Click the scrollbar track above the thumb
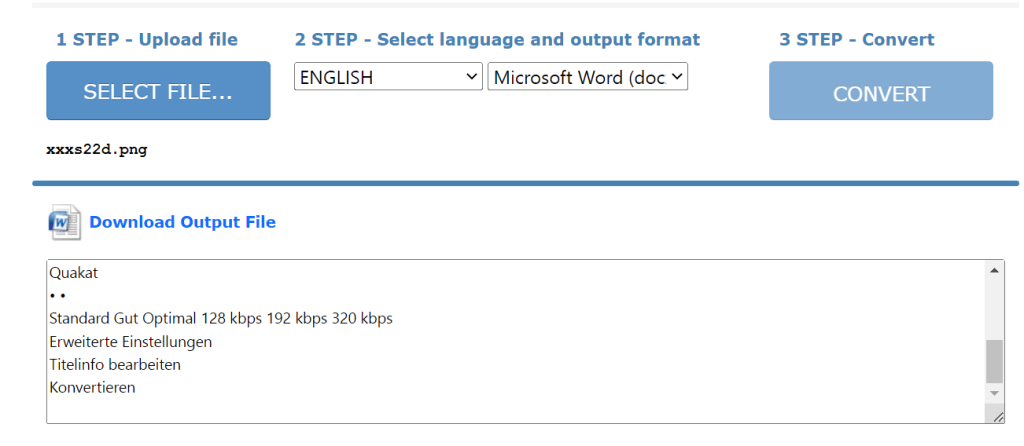The image size is (1024, 446). [994, 308]
